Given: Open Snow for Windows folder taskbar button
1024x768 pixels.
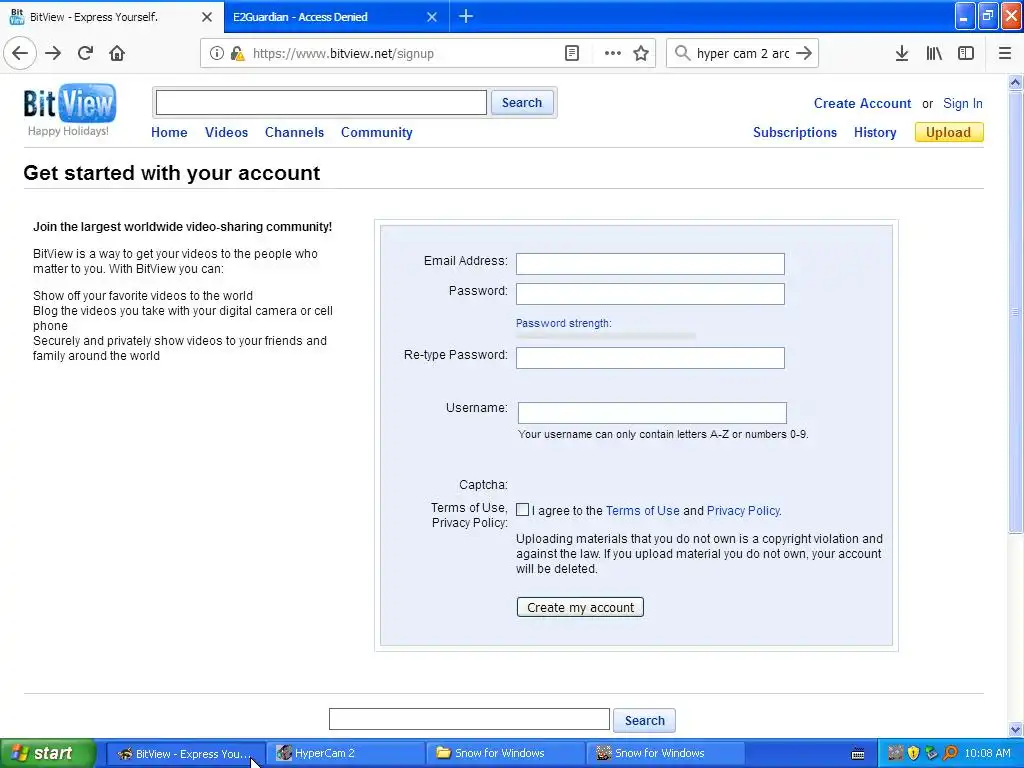Looking at the screenshot, I should [x=505, y=754].
